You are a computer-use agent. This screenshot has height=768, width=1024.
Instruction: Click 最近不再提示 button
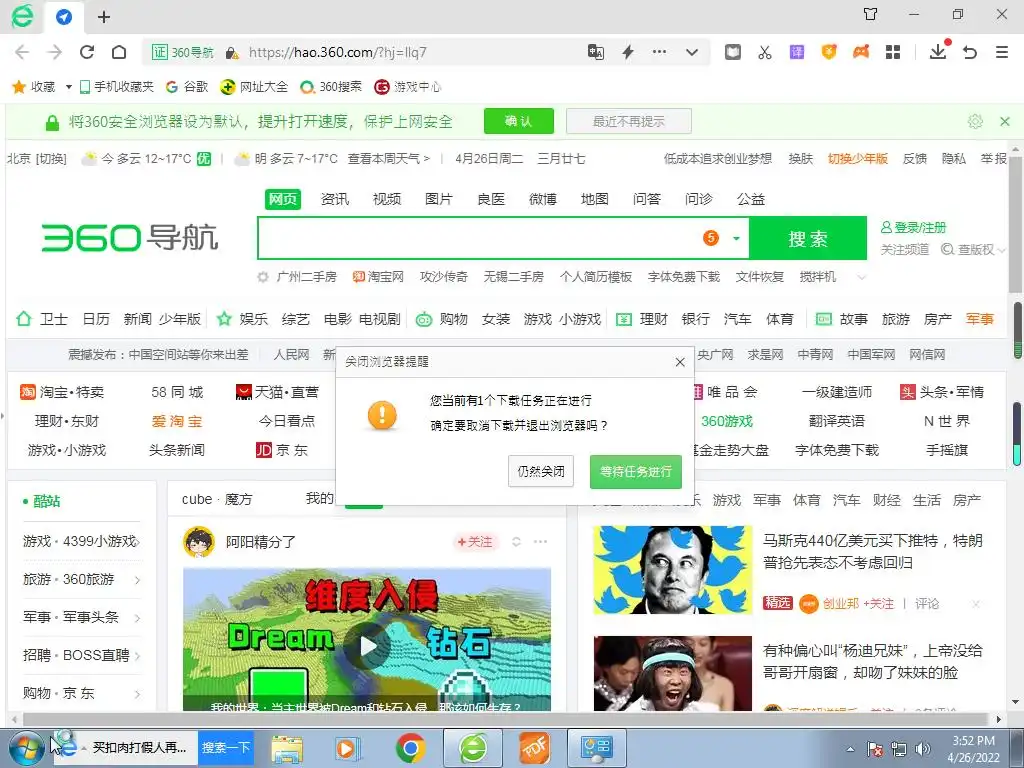pos(628,121)
